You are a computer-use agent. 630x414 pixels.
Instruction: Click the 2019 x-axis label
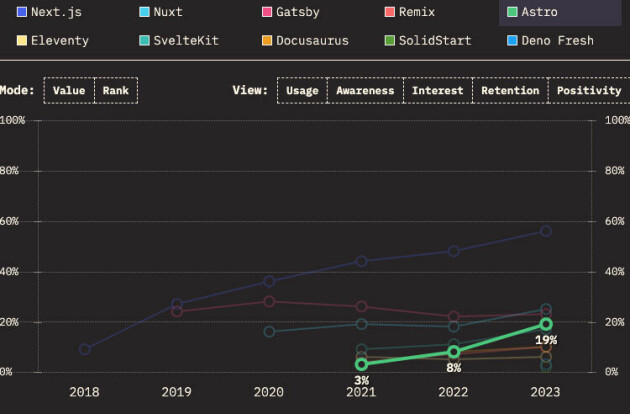coord(176,392)
